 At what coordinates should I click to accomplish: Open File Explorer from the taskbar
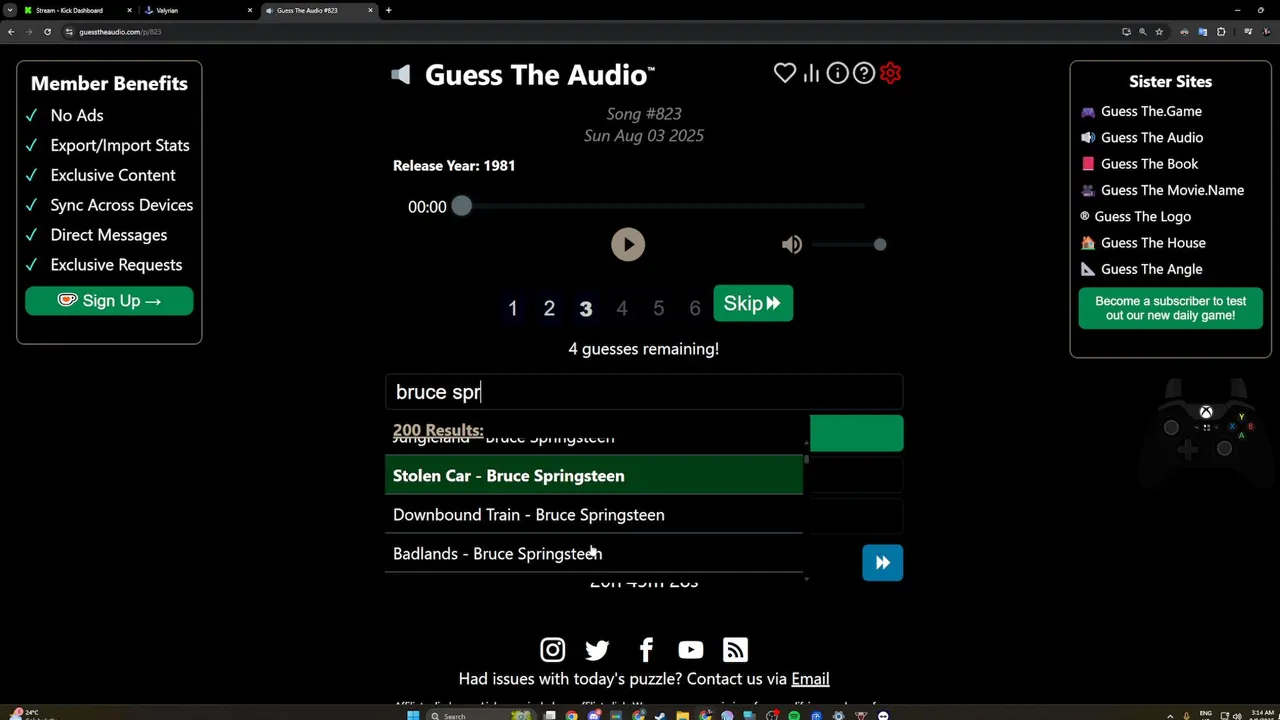pos(682,715)
